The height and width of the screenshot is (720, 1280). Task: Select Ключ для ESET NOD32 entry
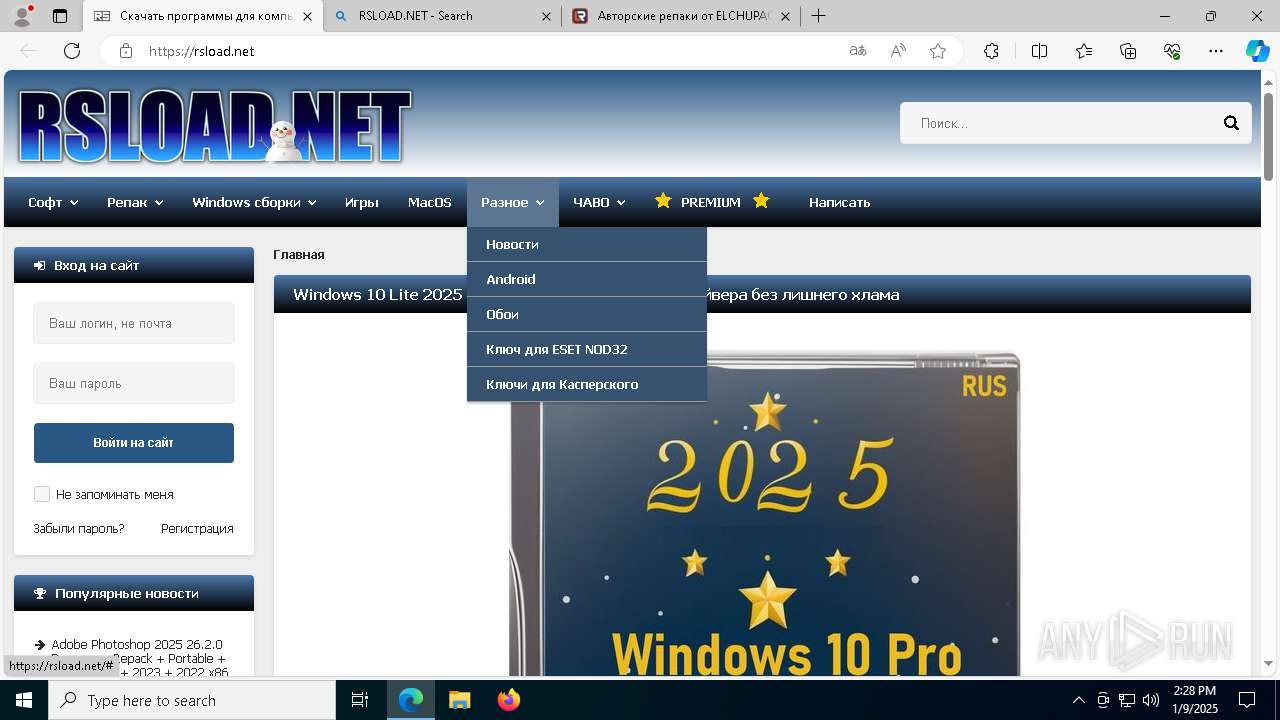[587, 349]
